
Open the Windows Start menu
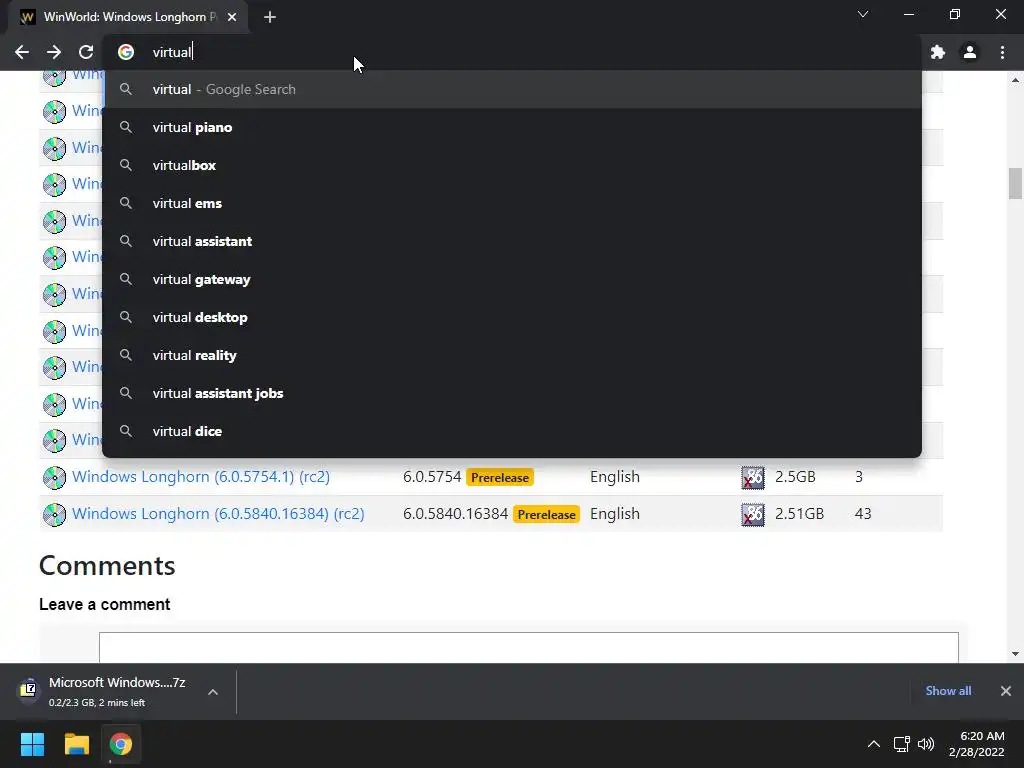[32, 744]
